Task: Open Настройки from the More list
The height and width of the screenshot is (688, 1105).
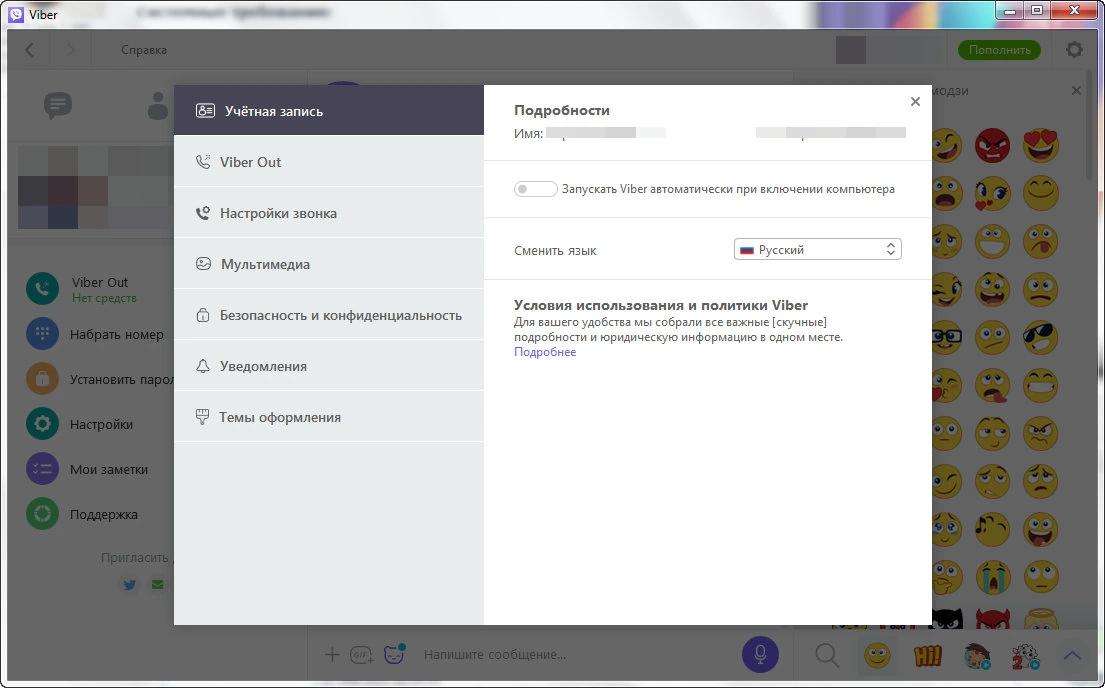Action: coord(80,424)
